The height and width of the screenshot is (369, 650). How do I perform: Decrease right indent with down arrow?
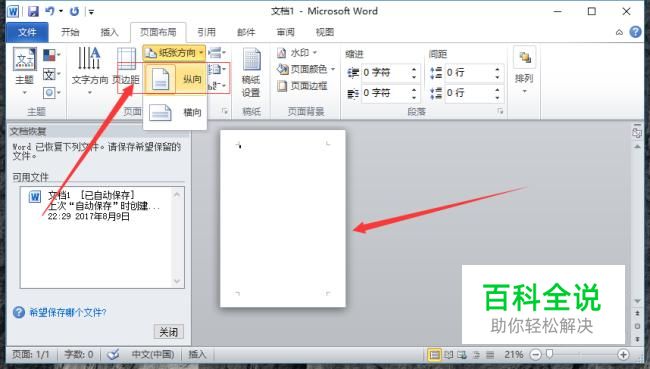(x=414, y=97)
